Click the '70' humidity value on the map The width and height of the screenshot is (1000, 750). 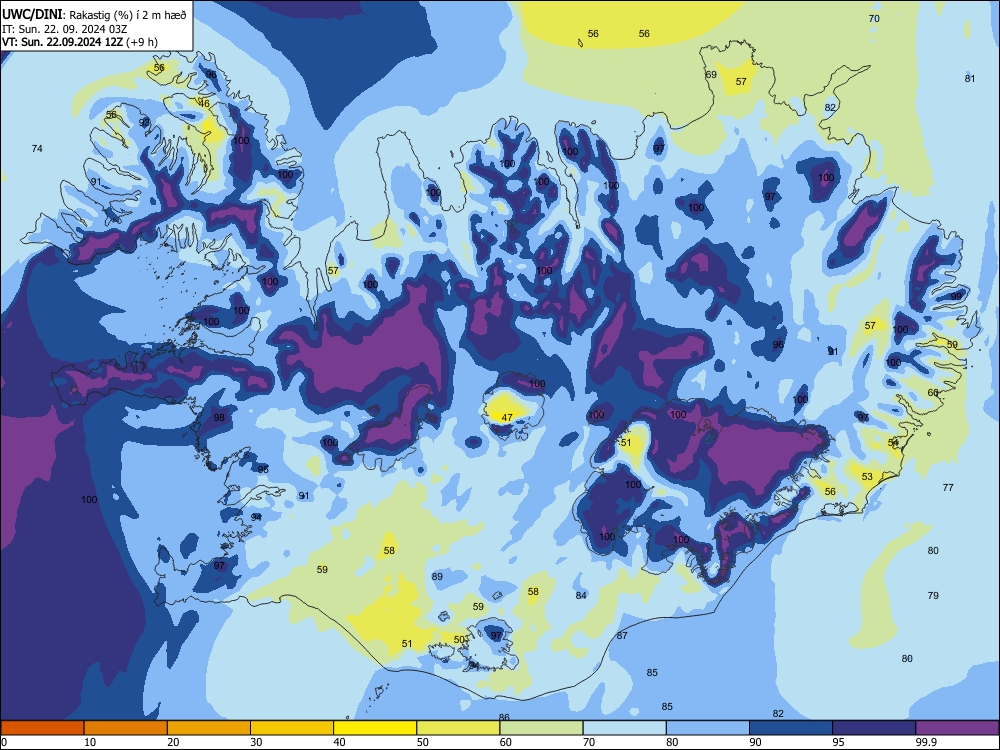[874, 19]
